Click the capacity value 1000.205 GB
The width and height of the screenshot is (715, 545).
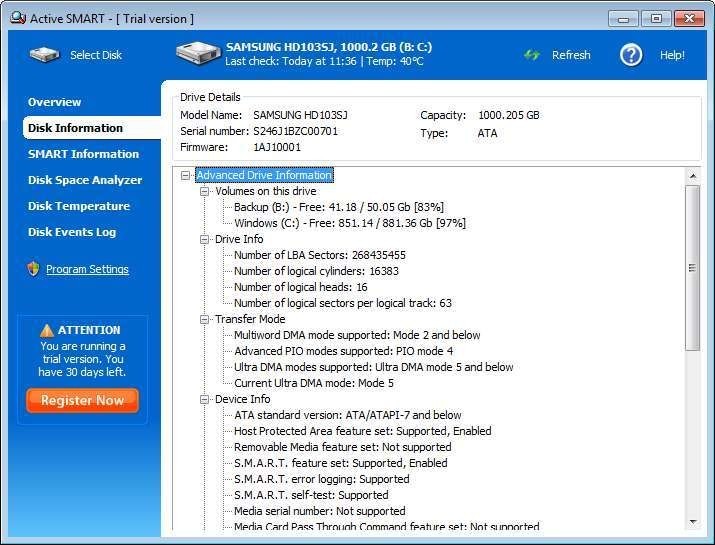point(509,115)
